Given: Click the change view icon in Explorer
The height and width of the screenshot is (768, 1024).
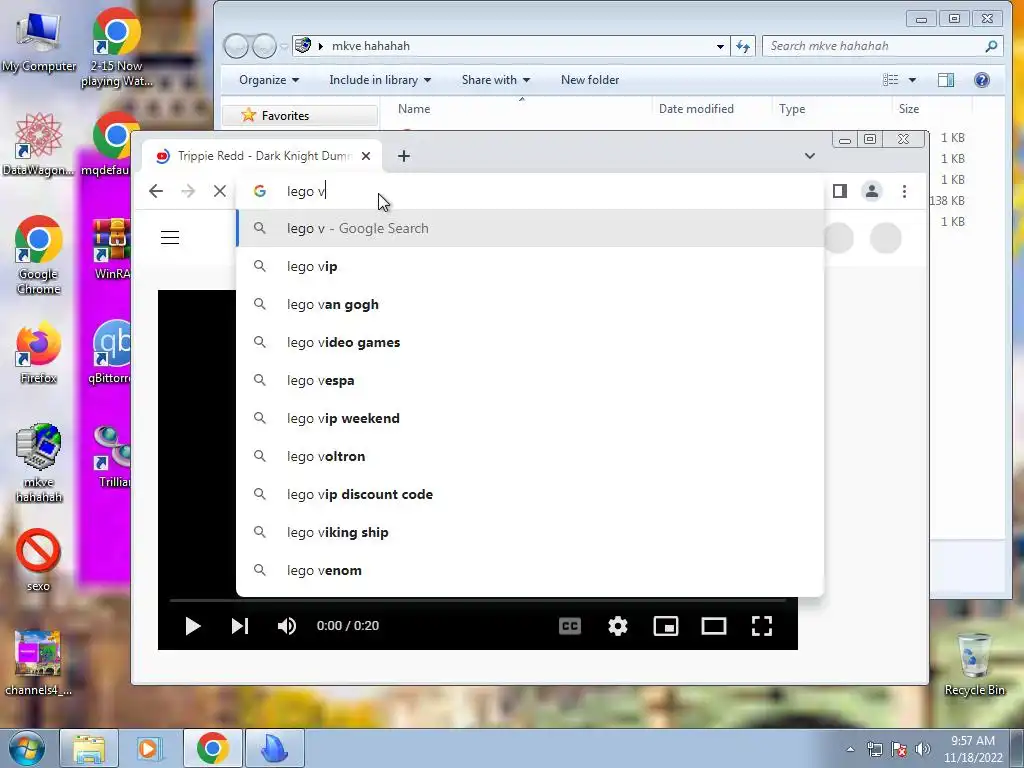Looking at the screenshot, I should (x=890, y=80).
